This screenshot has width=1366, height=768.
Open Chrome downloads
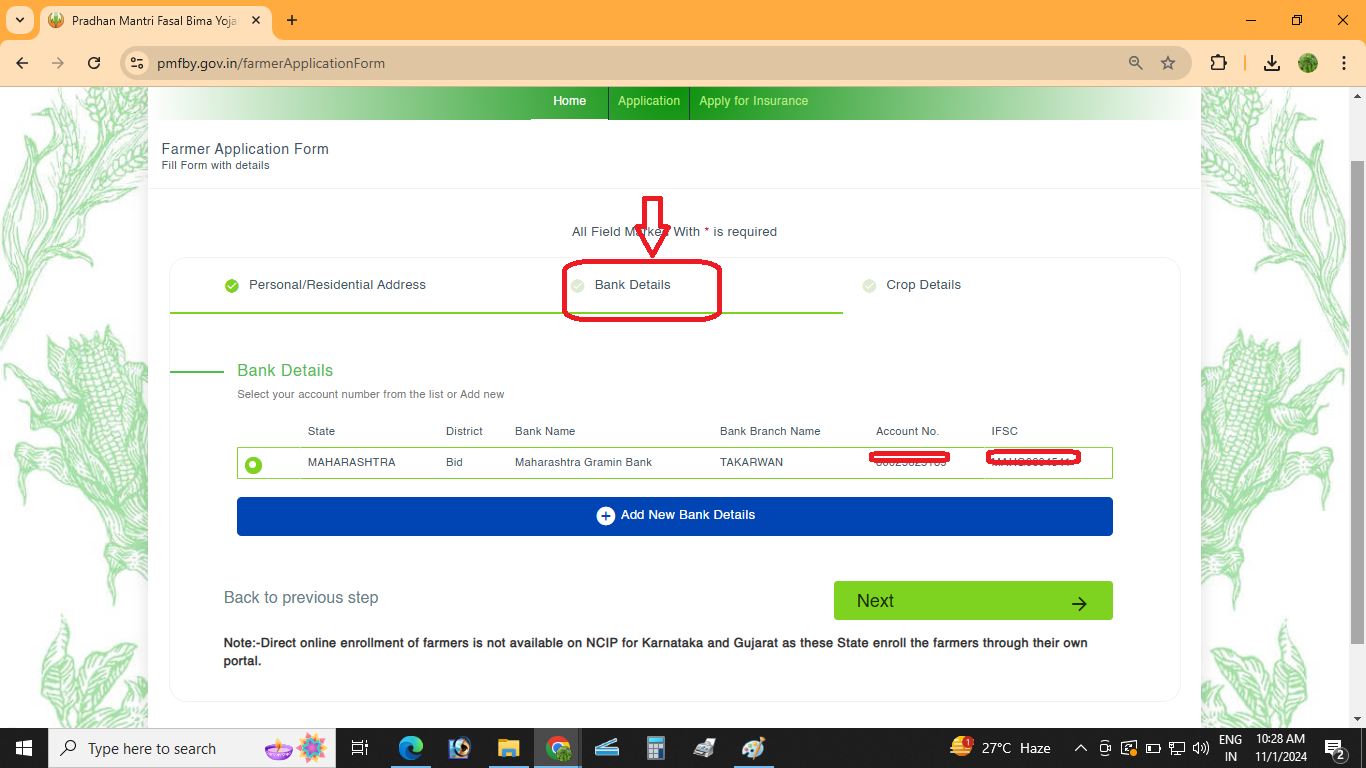[1271, 62]
